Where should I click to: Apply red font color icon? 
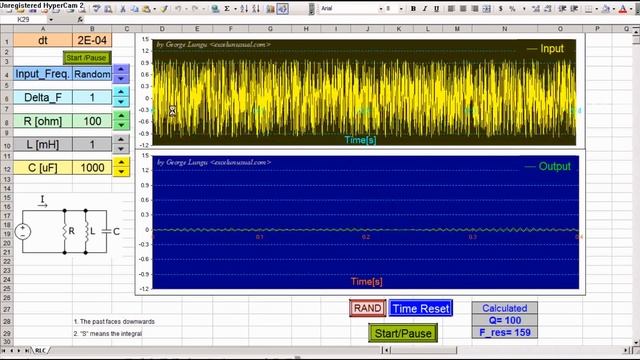(x=623, y=8)
